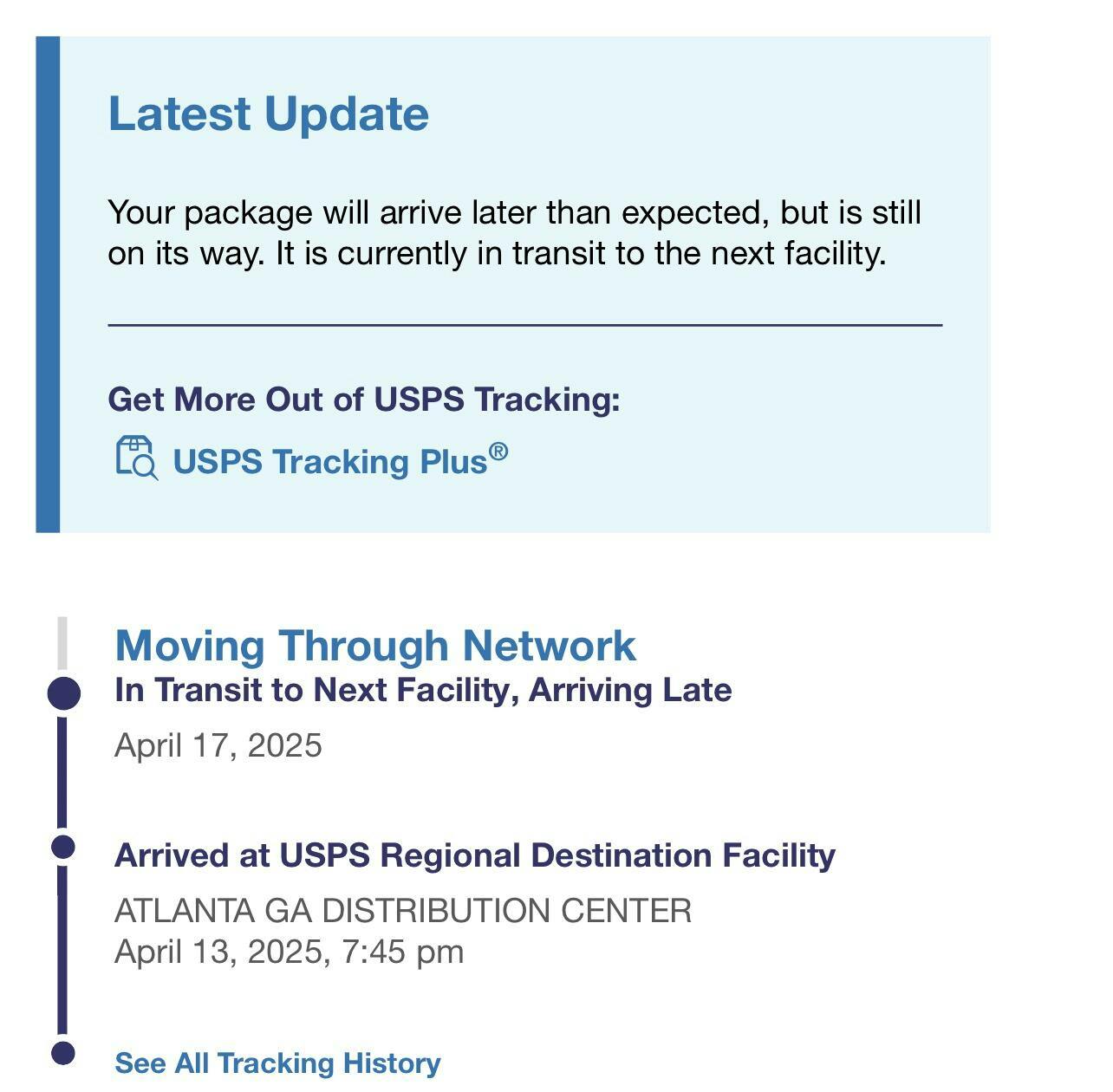Viewport: 1113px width, 1092px height.
Task: Select Arrived at USPS Regional Destination Facility entry
Action: pos(475,855)
